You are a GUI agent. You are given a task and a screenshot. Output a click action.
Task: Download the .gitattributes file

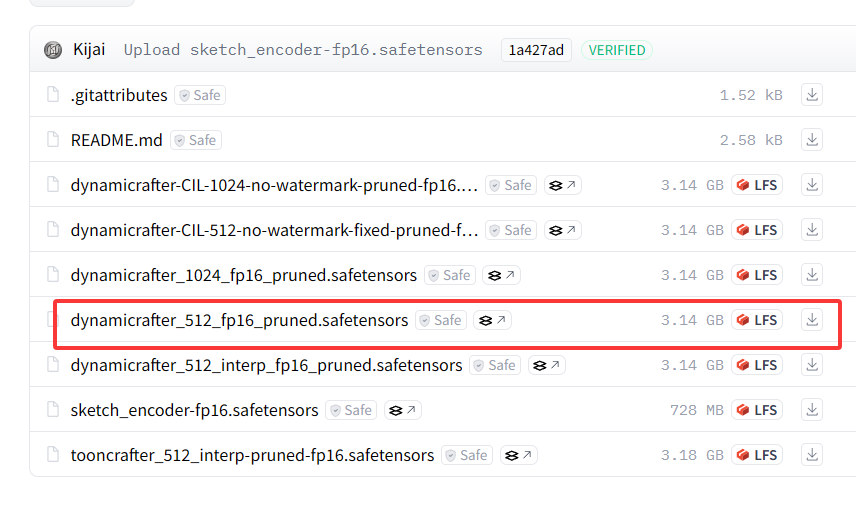pyautogui.click(x=812, y=95)
